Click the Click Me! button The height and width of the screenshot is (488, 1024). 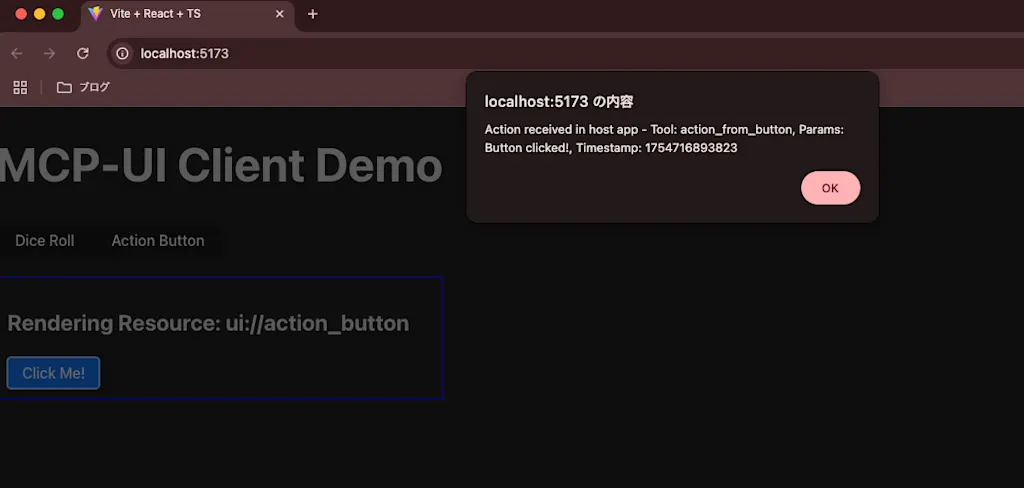click(54, 373)
